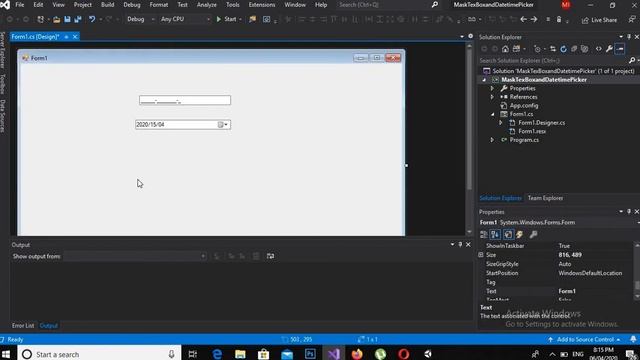
Task: Open the Extensions menu
Action: [262, 5]
